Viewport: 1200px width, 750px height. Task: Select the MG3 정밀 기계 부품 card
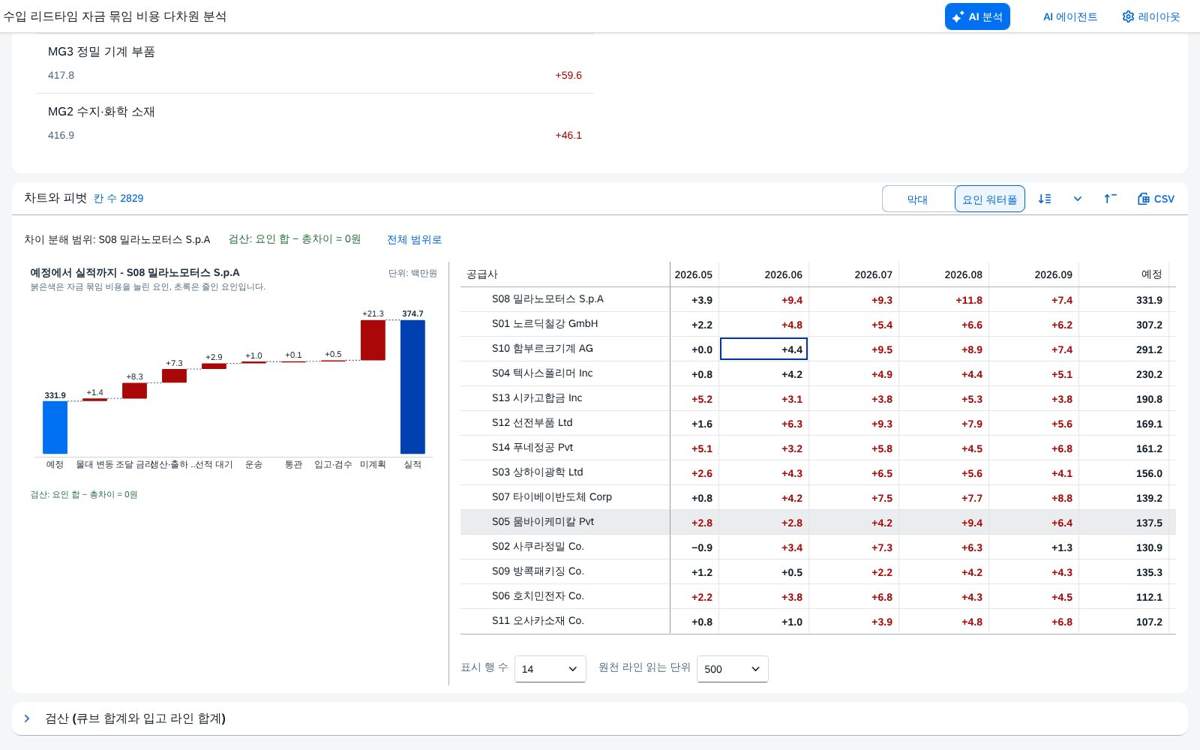coord(315,63)
